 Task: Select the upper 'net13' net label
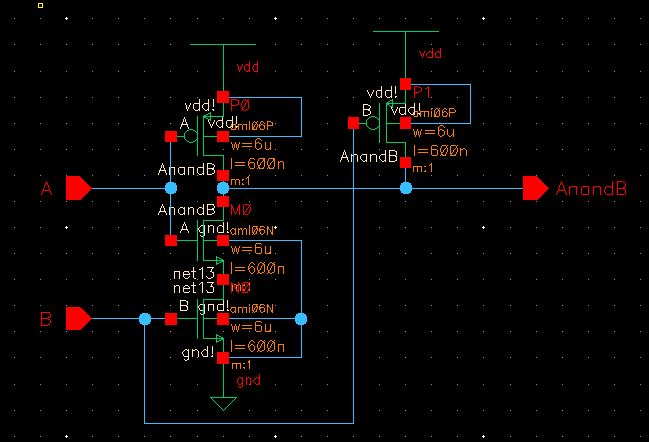194,274
